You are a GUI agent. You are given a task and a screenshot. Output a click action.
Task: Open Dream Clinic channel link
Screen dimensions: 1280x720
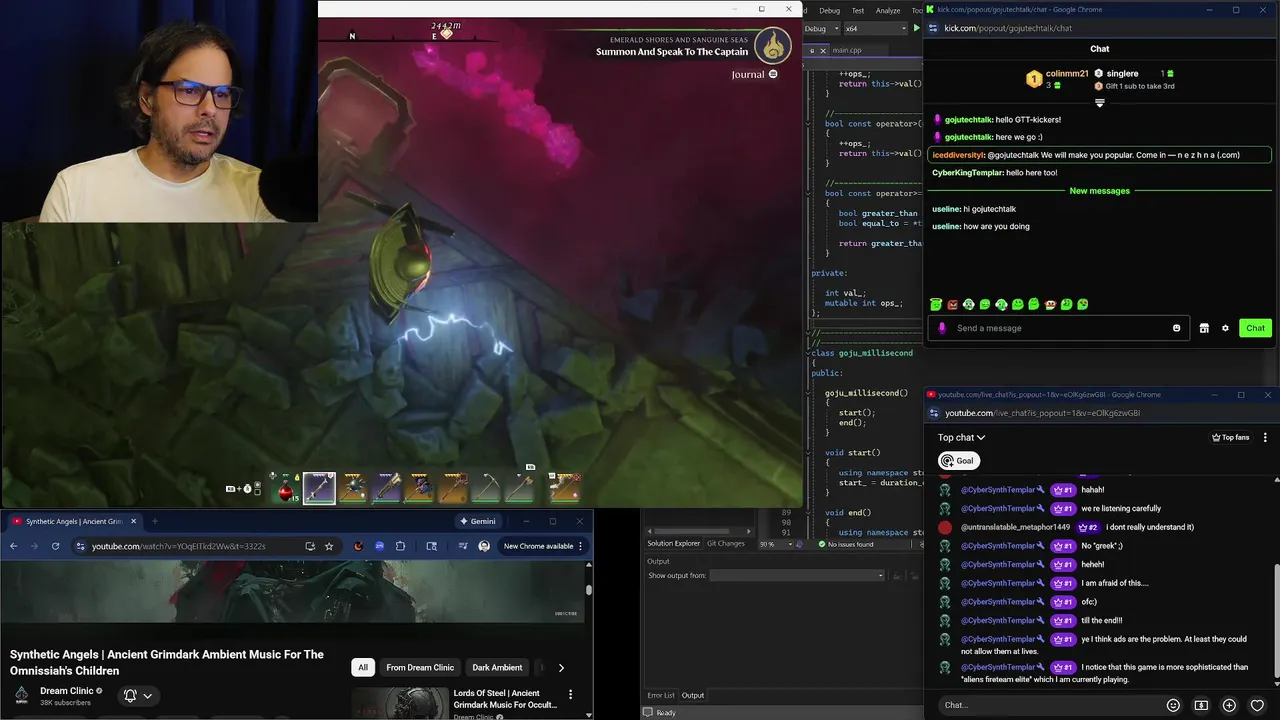[x=66, y=691]
